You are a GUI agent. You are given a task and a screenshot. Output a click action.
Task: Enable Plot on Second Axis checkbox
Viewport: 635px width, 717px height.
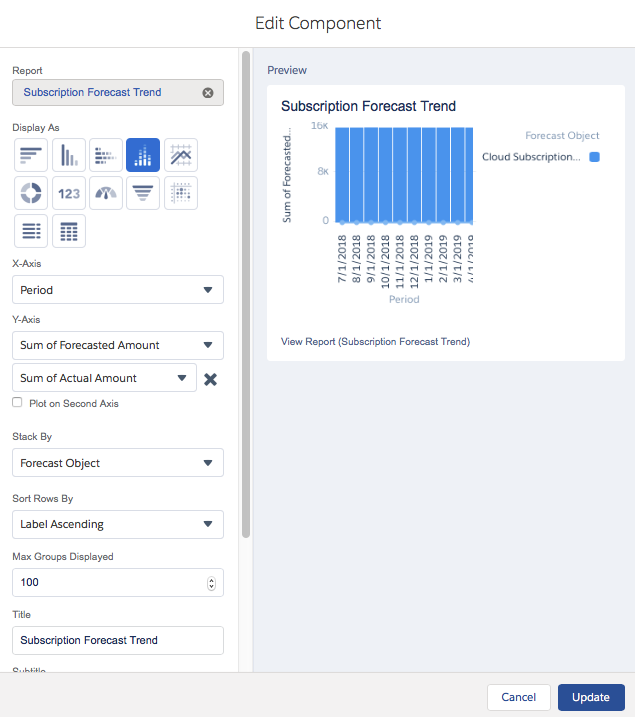17,403
